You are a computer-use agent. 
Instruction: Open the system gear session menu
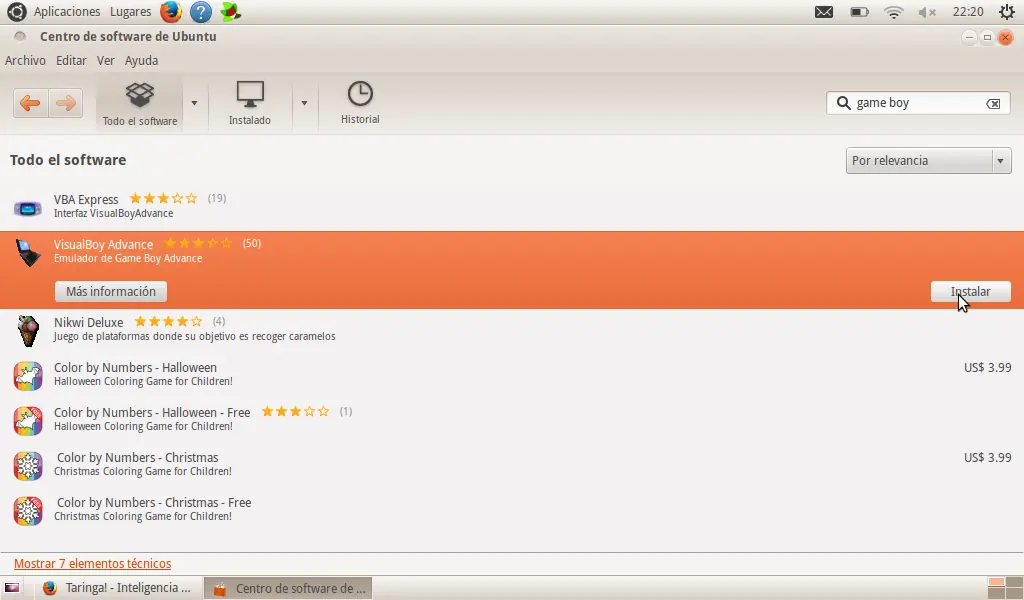tap(1007, 12)
